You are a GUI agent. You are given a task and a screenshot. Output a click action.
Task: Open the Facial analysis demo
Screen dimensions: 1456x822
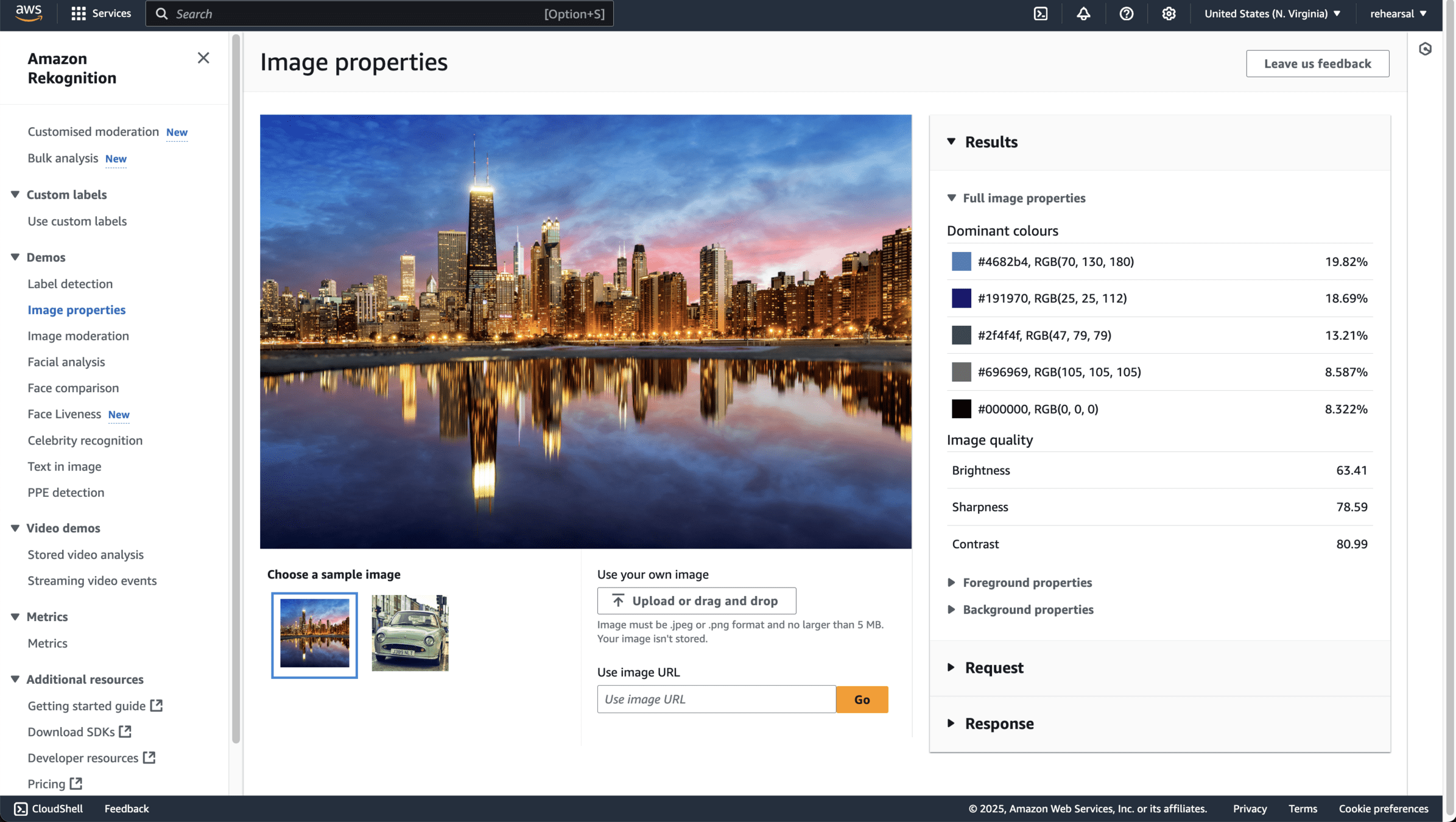(66, 362)
